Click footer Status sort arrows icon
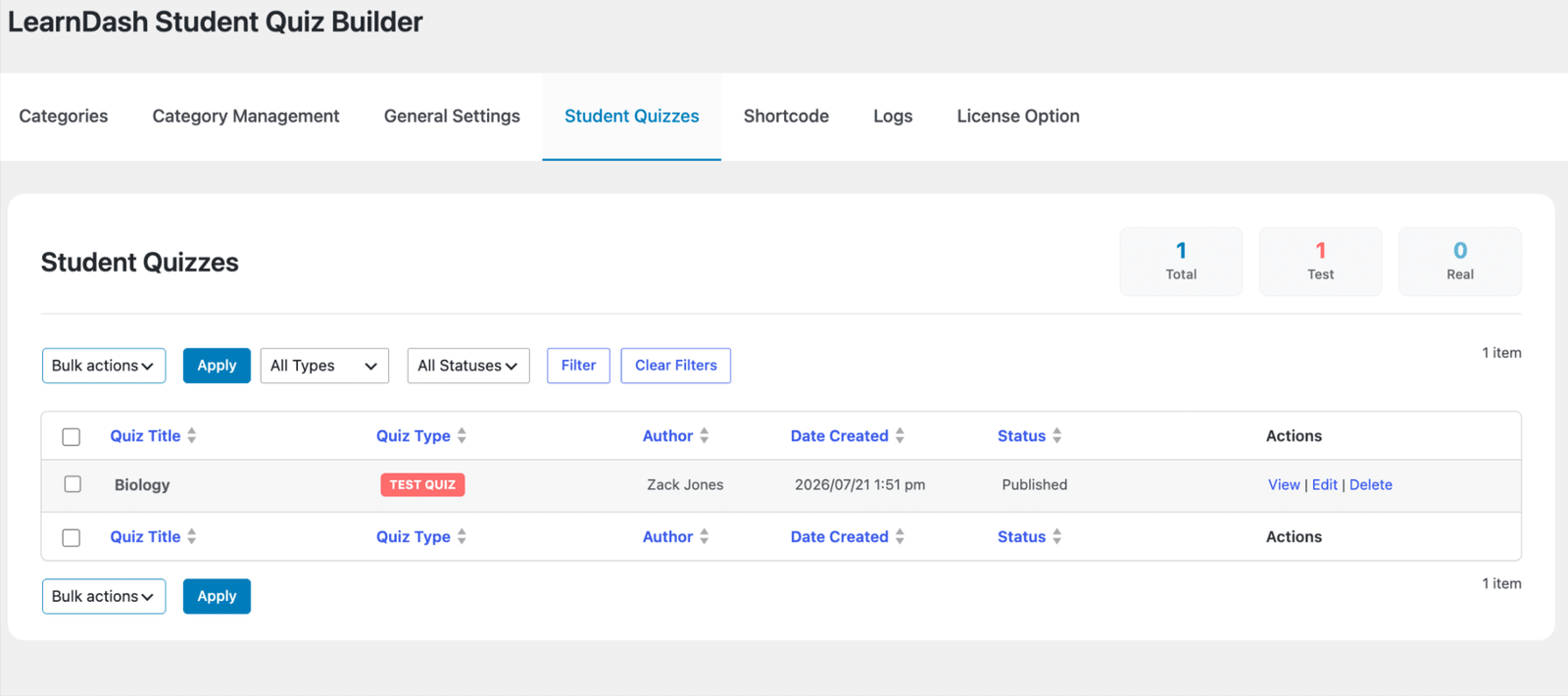 point(1057,537)
